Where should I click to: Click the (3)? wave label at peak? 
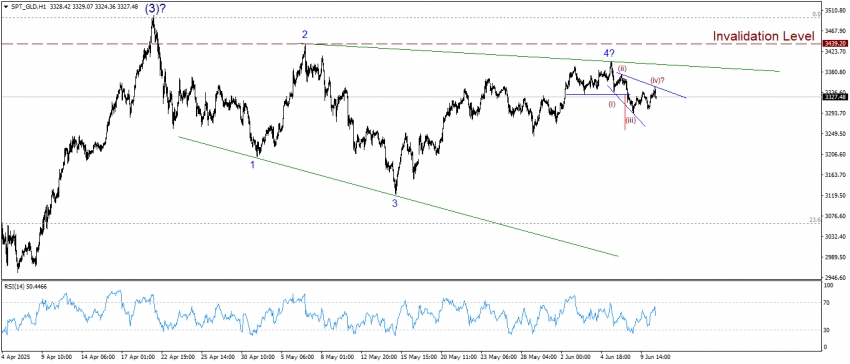(154, 9)
